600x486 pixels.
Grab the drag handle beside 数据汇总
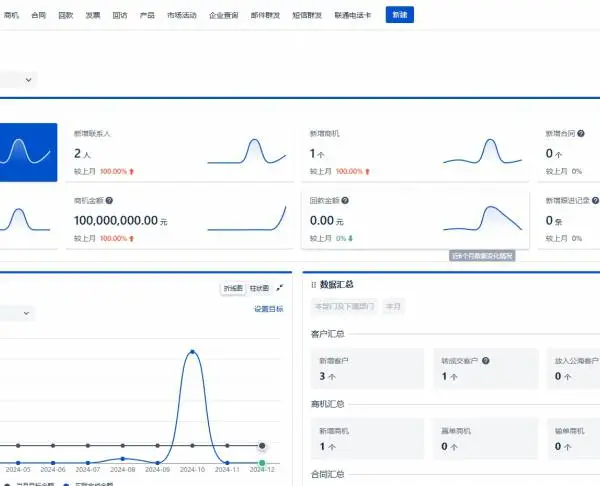pyautogui.click(x=313, y=285)
